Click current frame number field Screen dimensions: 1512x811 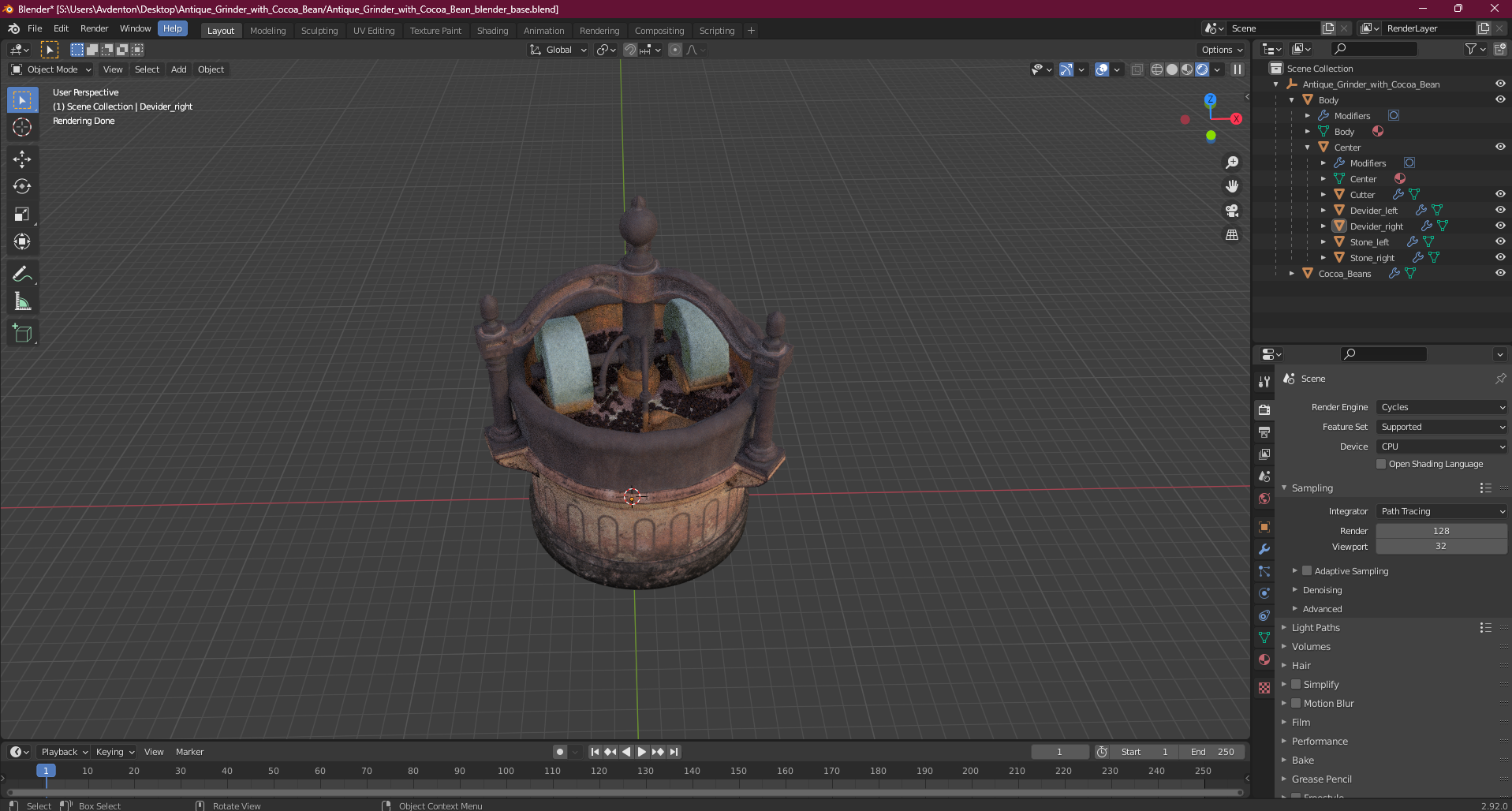[1059, 752]
